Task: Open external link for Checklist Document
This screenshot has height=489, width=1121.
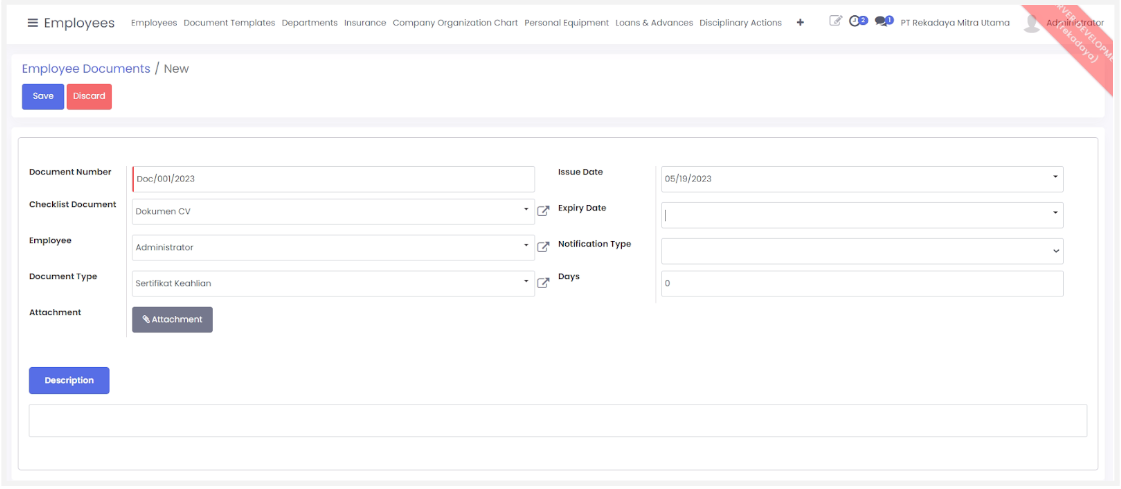Action: click(x=544, y=211)
